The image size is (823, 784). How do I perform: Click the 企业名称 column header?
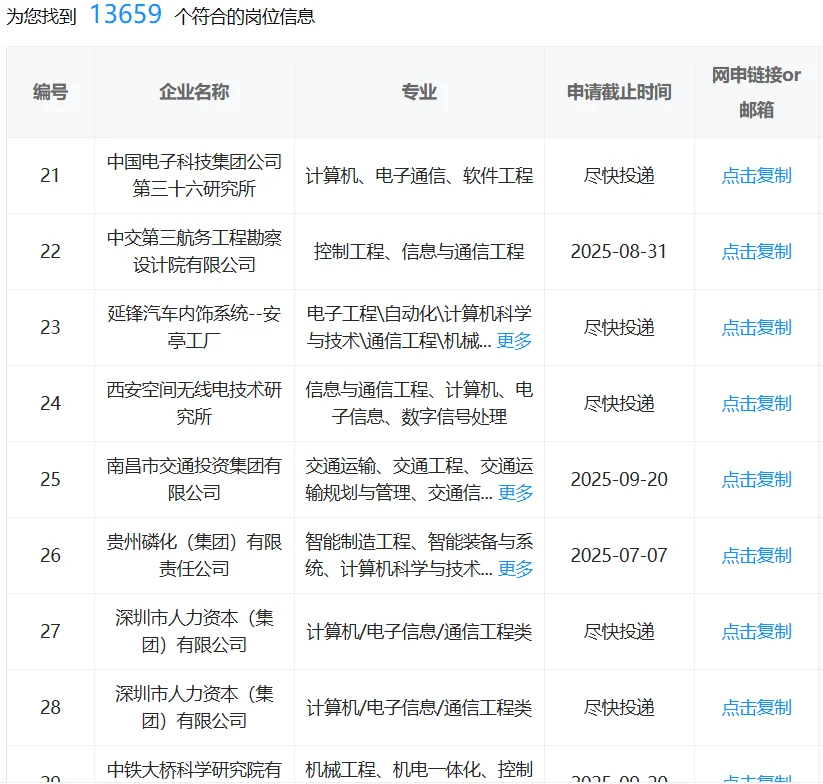(194, 92)
